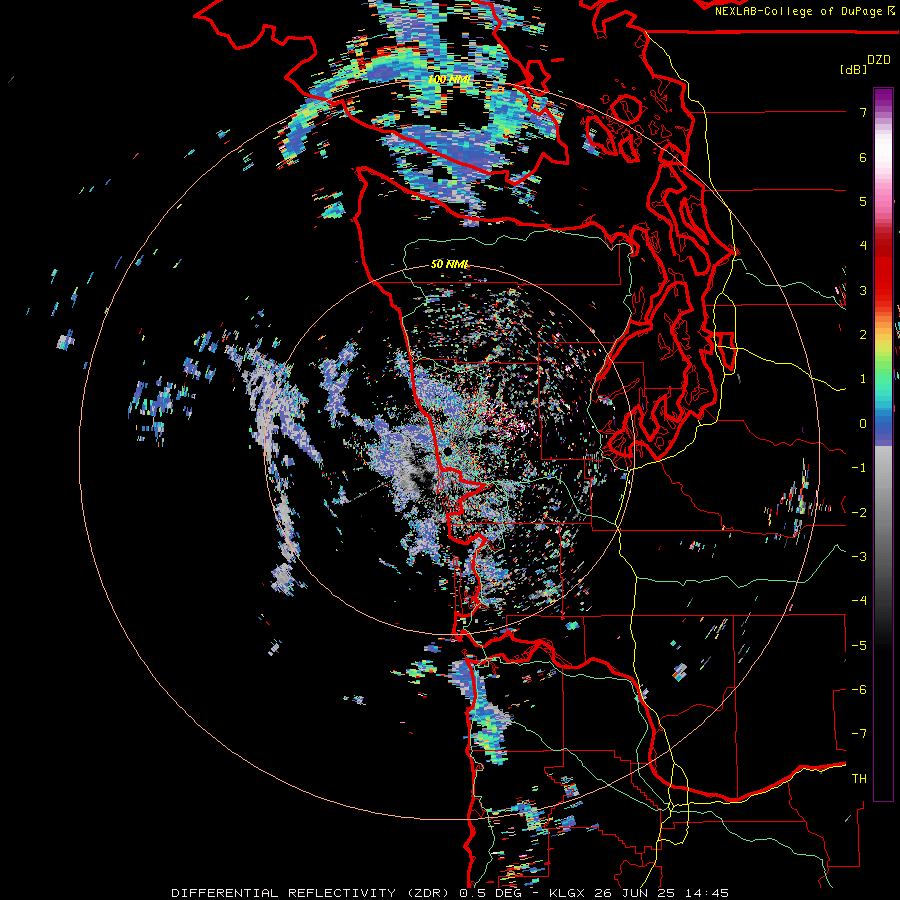Click the 7 value on color scale
The height and width of the screenshot is (900, 900).
(863, 112)
